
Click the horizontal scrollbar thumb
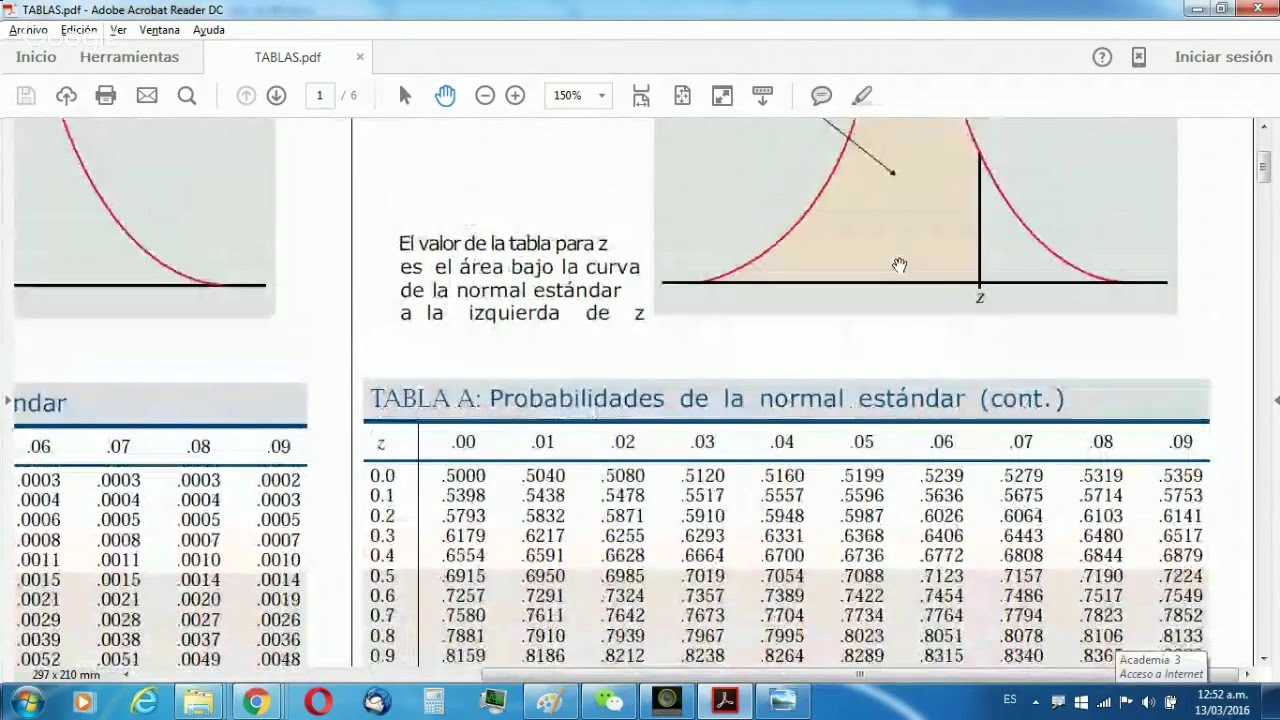coord(859,674)
